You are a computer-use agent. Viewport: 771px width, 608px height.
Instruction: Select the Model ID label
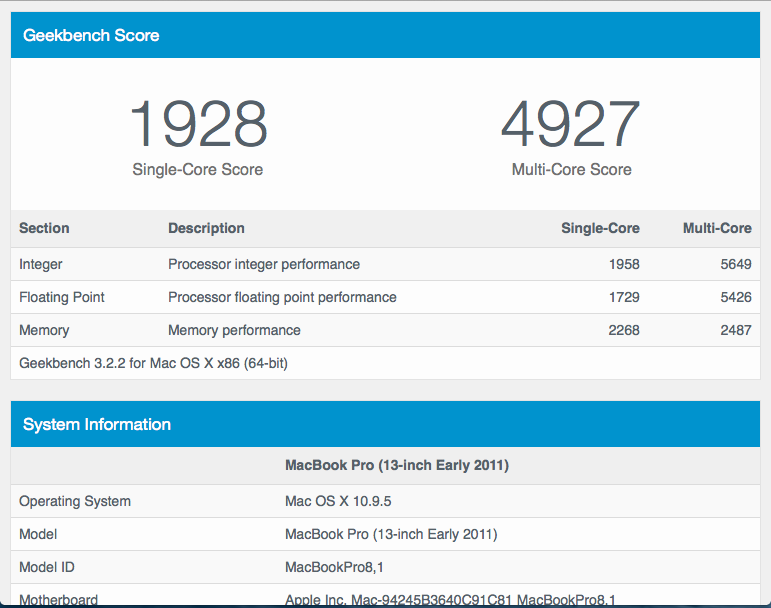pos(47,567)
